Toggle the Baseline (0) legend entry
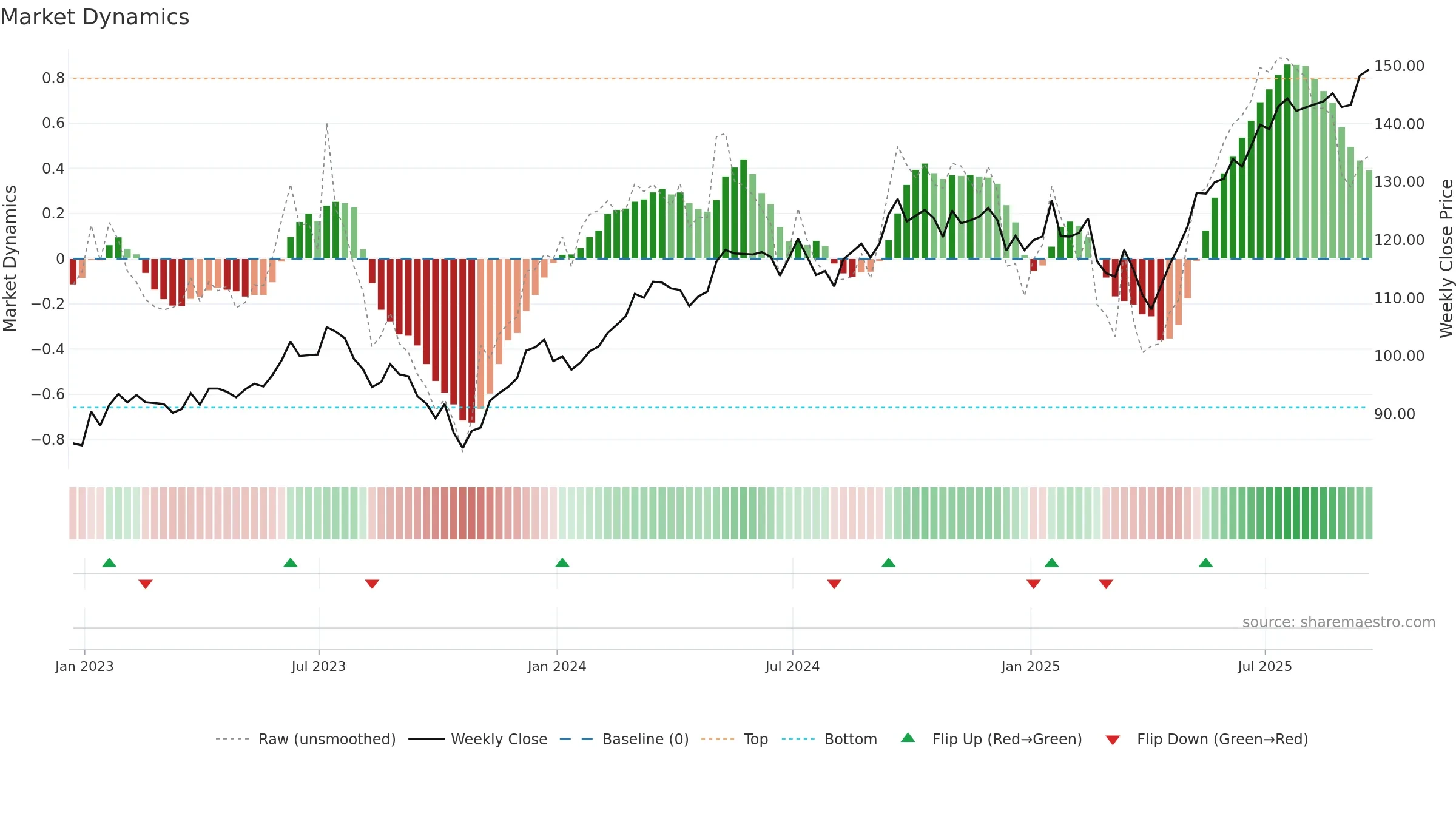The height and width of the screenshot is (819, 1456). 624,739
